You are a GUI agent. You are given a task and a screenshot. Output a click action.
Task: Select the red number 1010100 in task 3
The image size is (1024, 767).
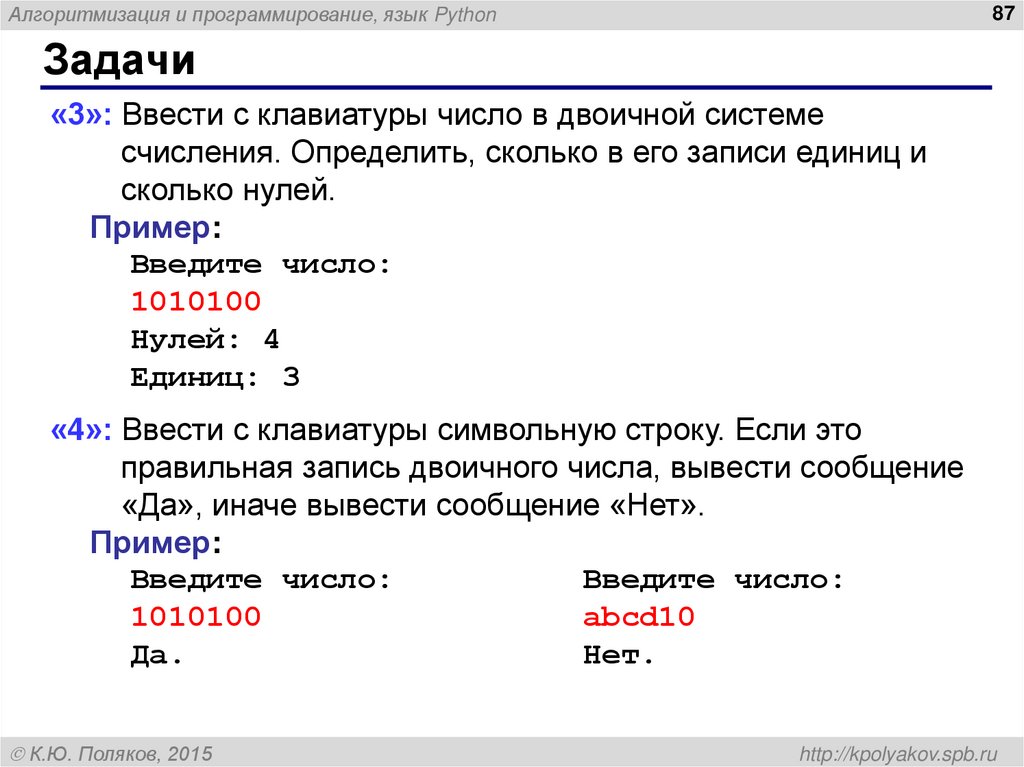(x=196, y=301)
